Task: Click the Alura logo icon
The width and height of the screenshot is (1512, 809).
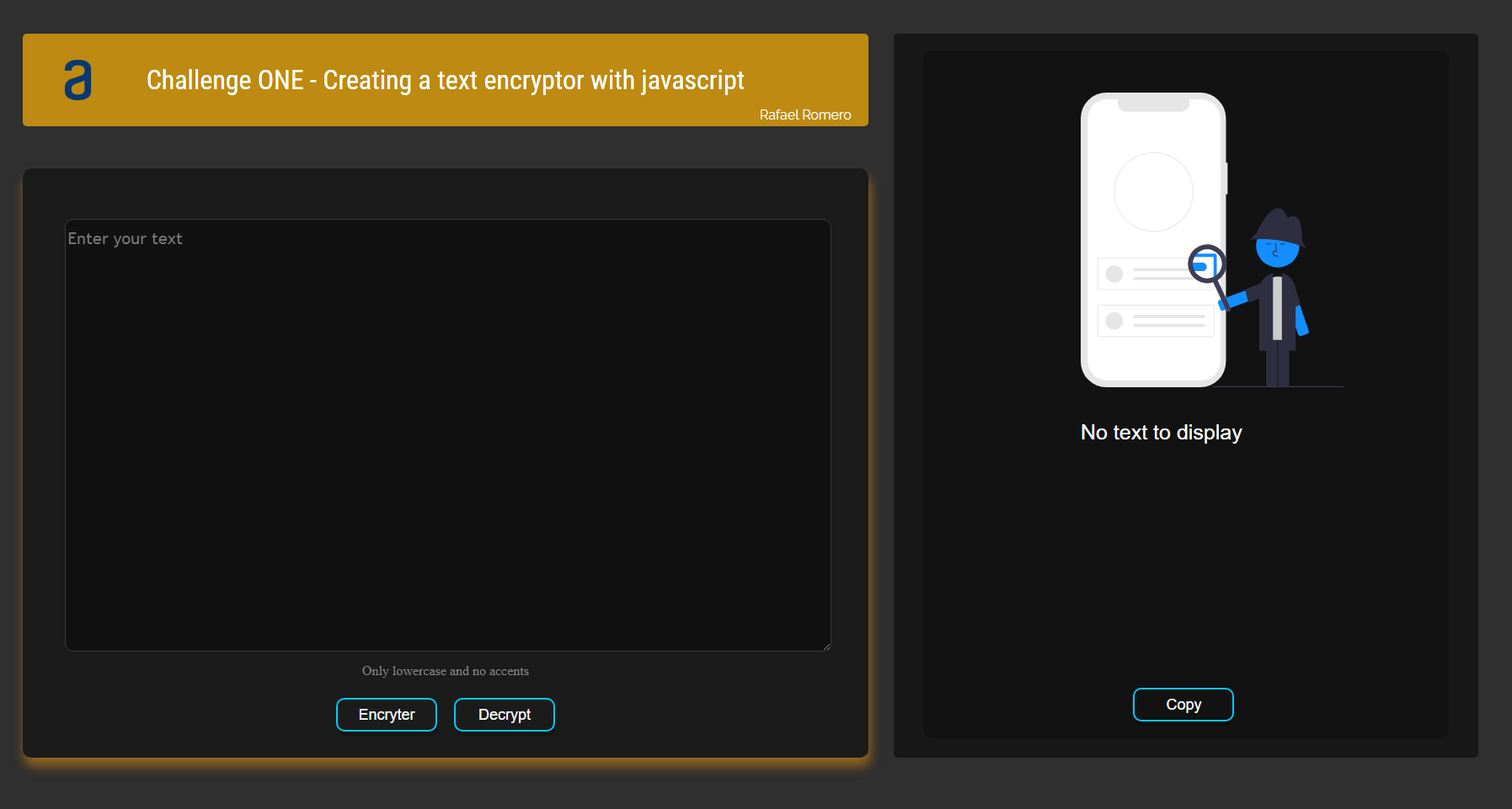Action: [78, 80]
